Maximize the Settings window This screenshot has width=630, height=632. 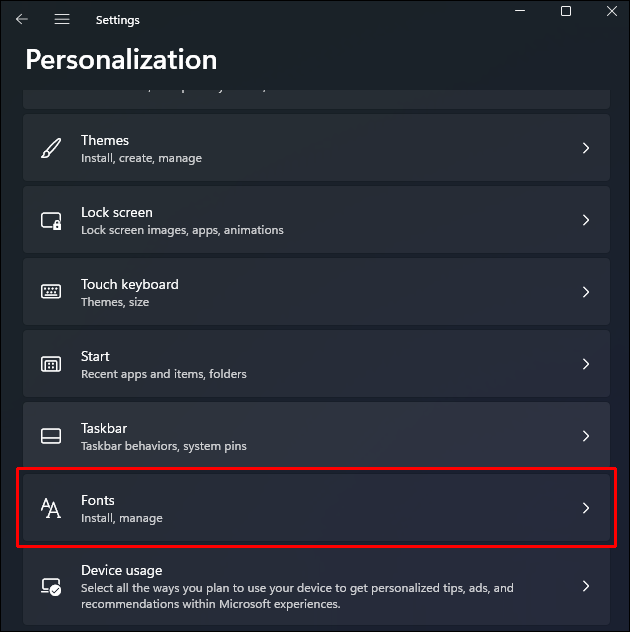566,12
